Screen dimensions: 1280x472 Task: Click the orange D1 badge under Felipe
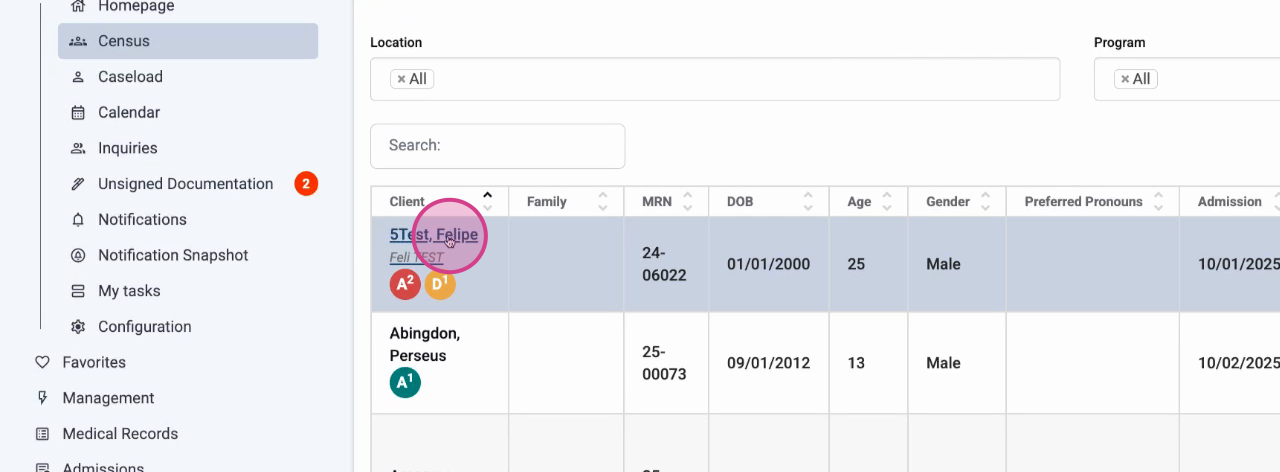[440, 285]
